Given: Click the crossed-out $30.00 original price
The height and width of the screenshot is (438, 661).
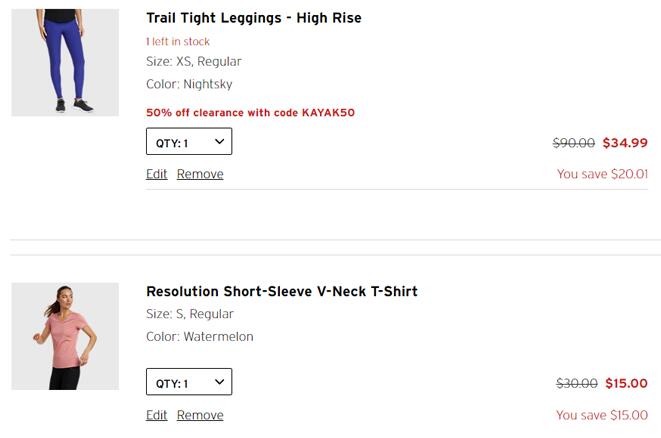Looking at the screenshot, I should pos(577,383).
